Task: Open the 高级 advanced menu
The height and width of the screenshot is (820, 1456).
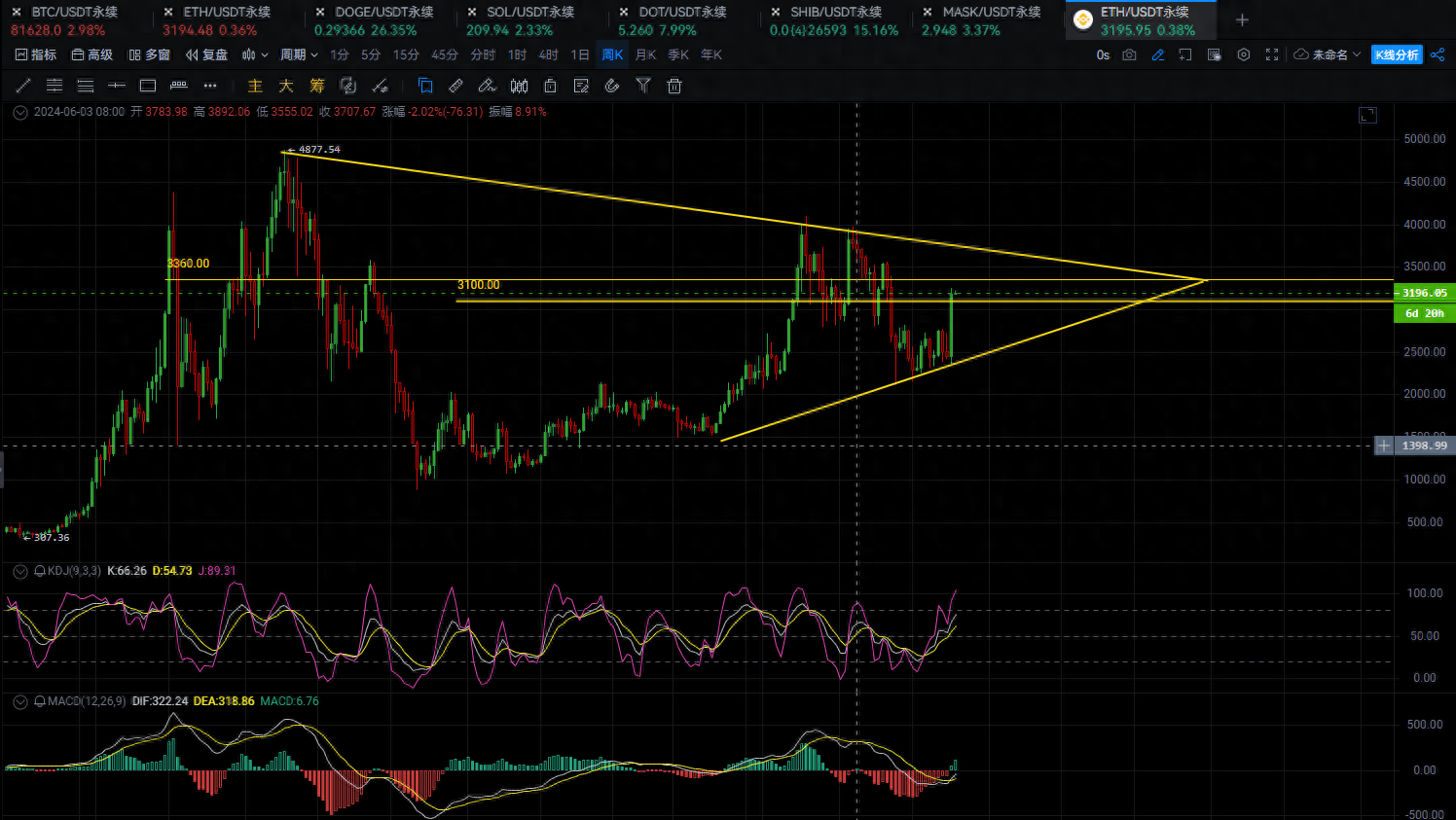Action: click(92, 54)
